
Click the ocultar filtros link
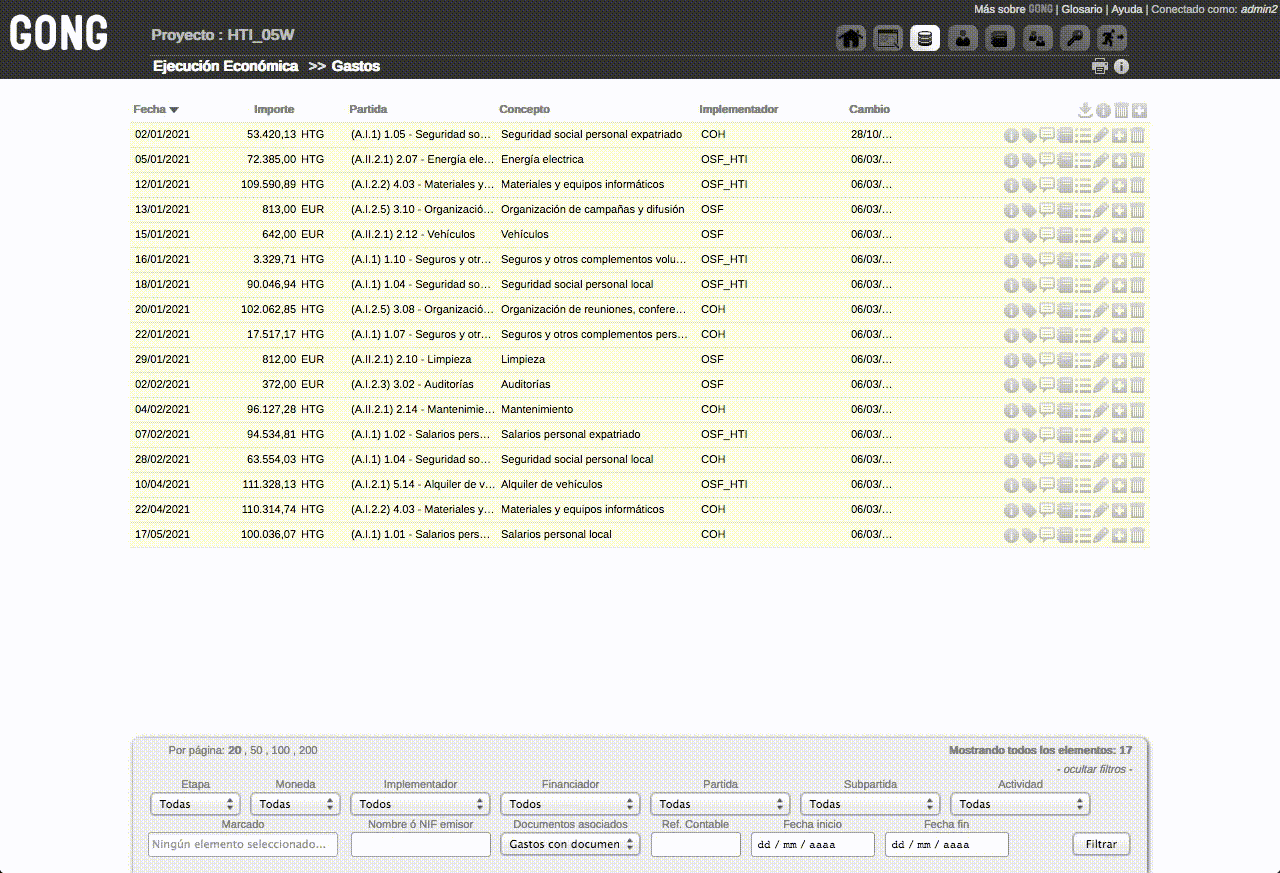(x=1094, y=769)
